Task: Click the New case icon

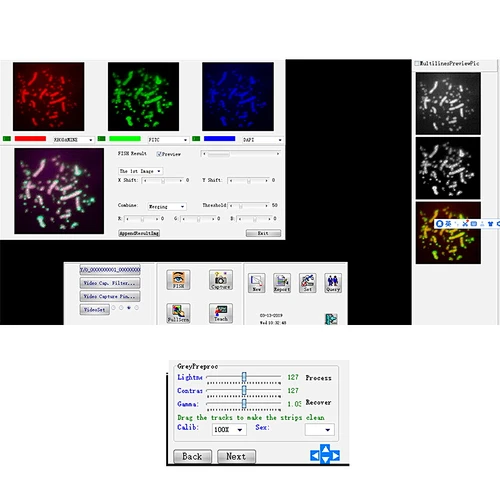Action: 256,283
